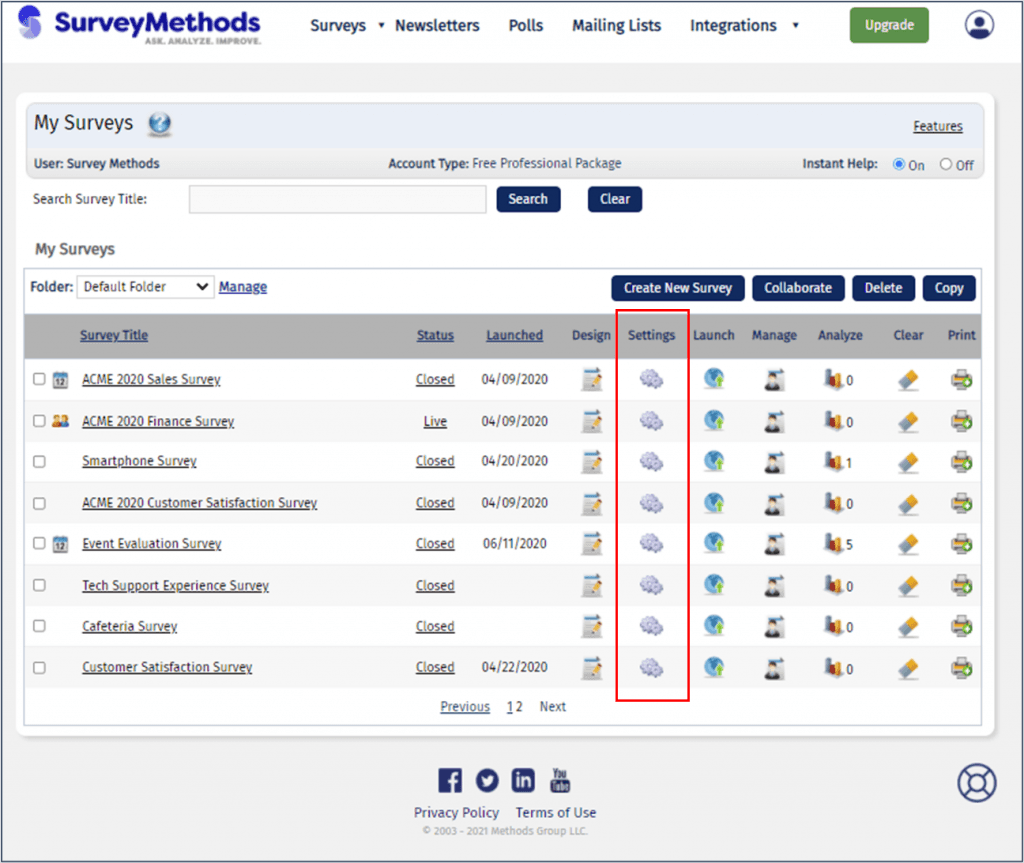The image size is (1024, 863).
Task: Open the Newsletters menu
Action: 437,25
